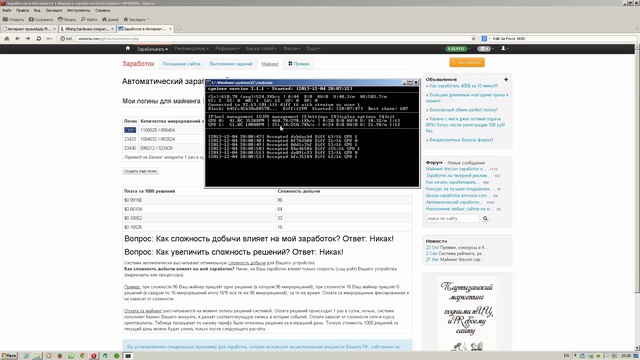640x360 pixels.
Task: Expand the Форум navbar dropdown
Action: pos(291,49)
